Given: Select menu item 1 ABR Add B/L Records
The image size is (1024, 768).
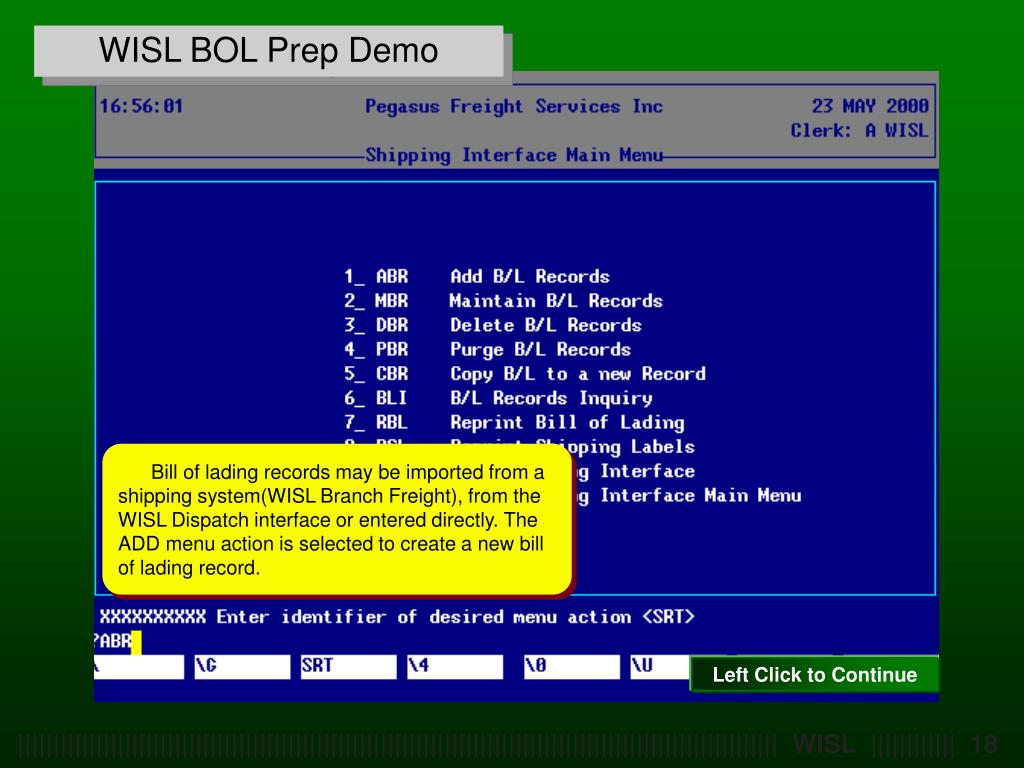Looking at the screenshot, I should 477,276.
